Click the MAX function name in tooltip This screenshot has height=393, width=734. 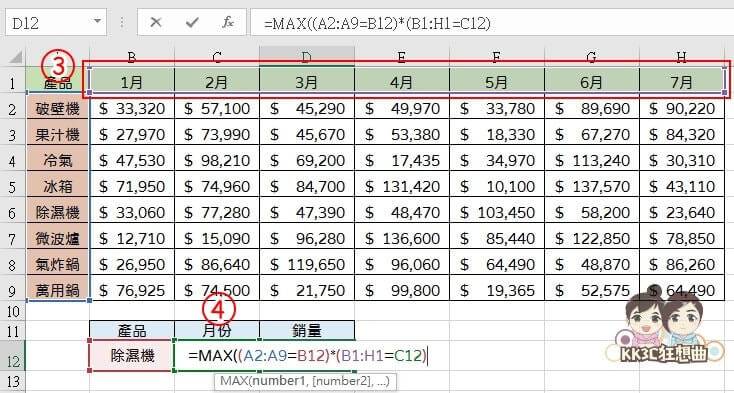click(235, 381)
